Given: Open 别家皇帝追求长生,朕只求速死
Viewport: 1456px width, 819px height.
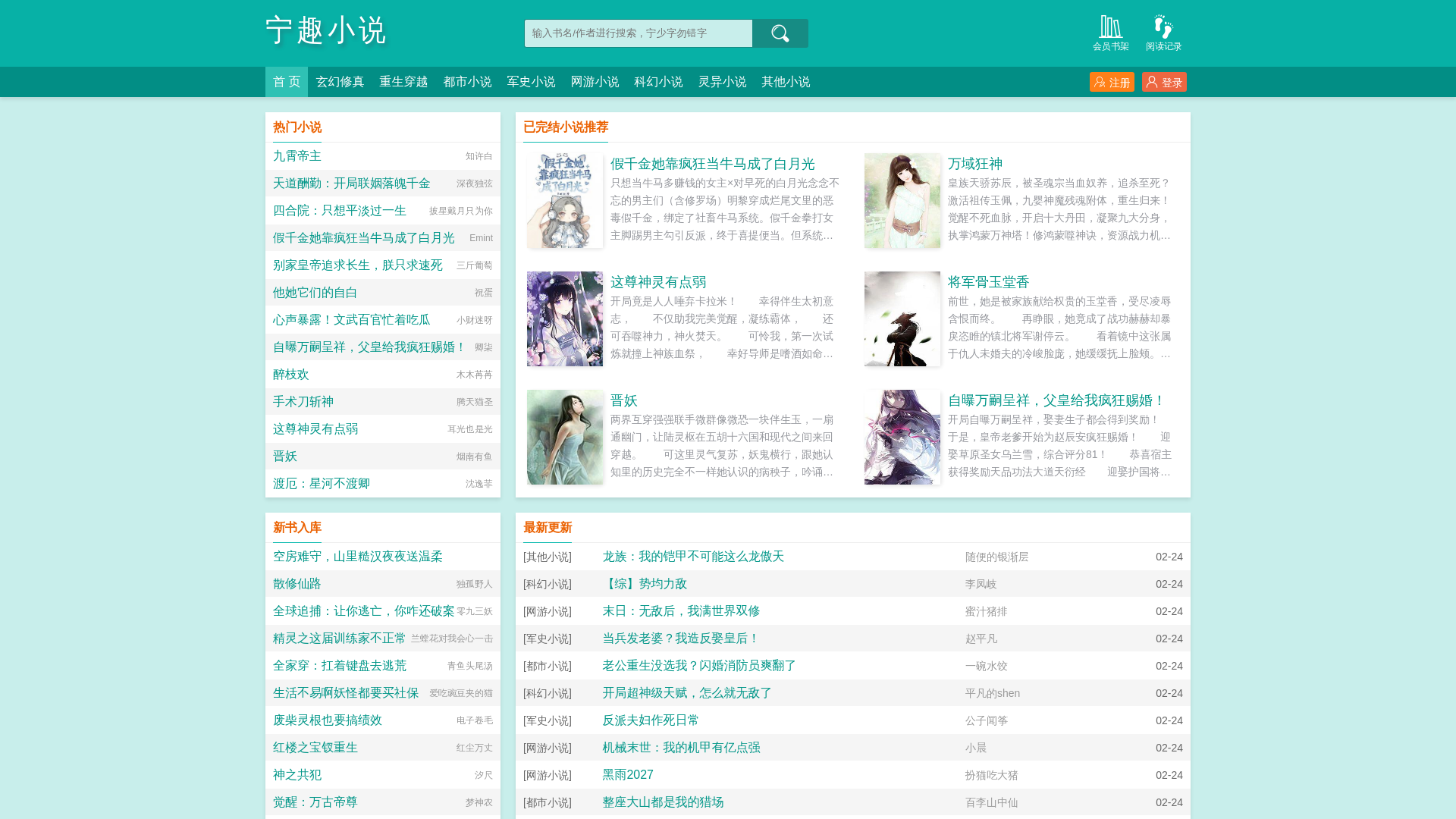Looking at the screenshot, I should (358, 265).
